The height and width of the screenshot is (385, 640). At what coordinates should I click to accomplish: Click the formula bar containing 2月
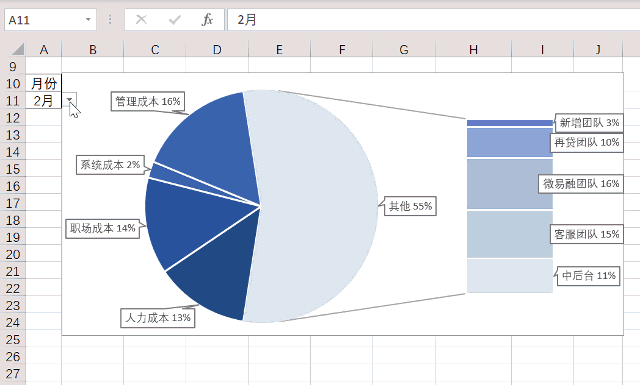click(x=433, y=20)
